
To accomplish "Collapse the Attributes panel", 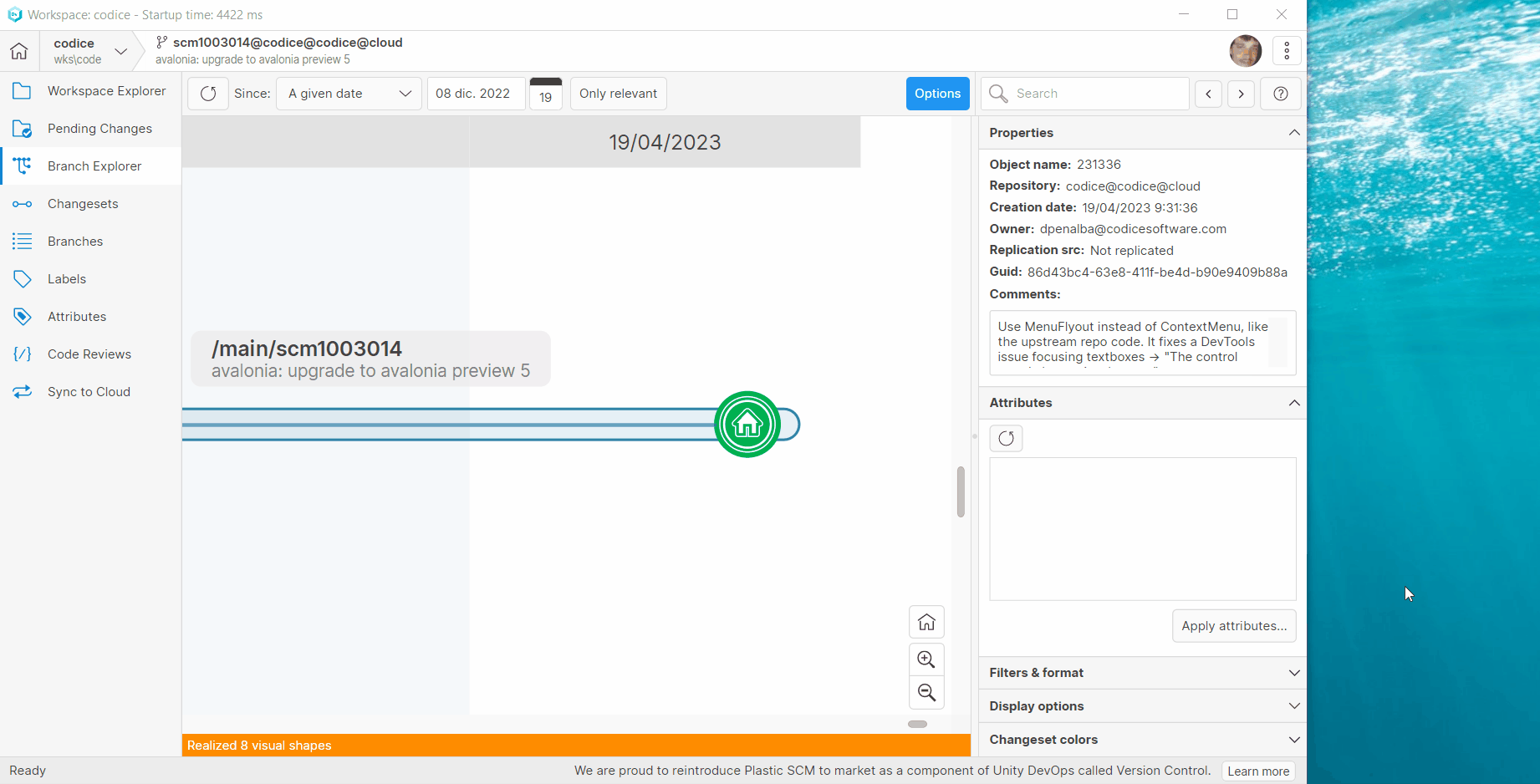I will click(x=1294, y=402).
